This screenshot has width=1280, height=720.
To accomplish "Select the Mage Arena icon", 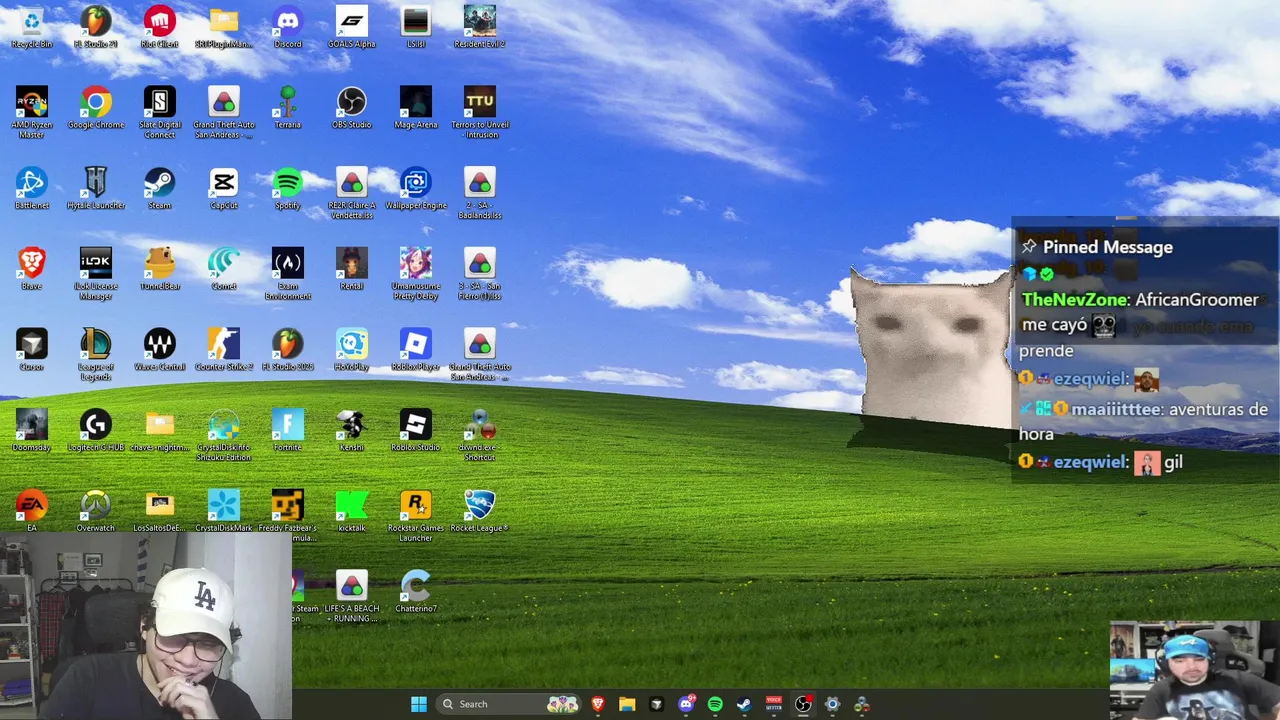I will coord(416,107).
